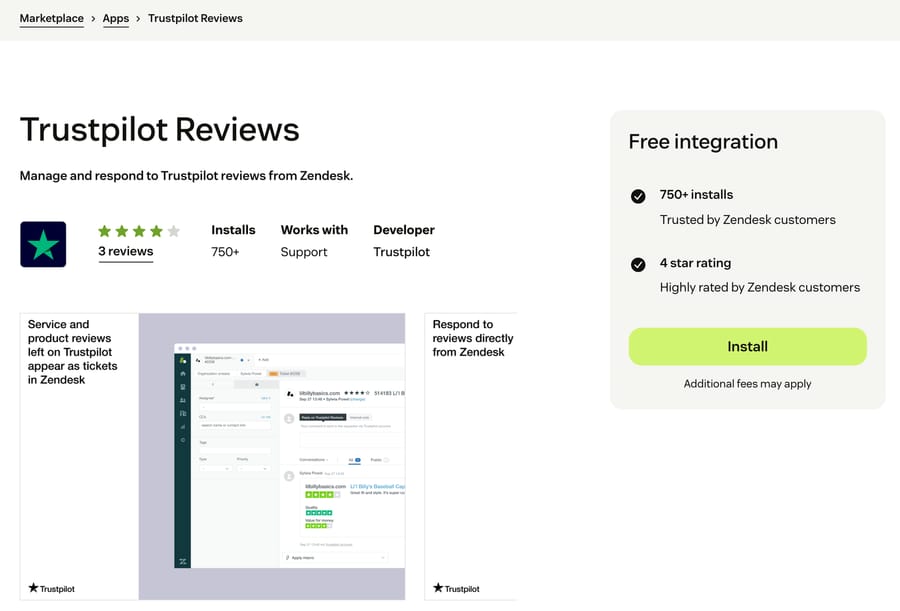900x611 pixels.
Task: Click the 'Installs' heading
Action: pos(233,230)
